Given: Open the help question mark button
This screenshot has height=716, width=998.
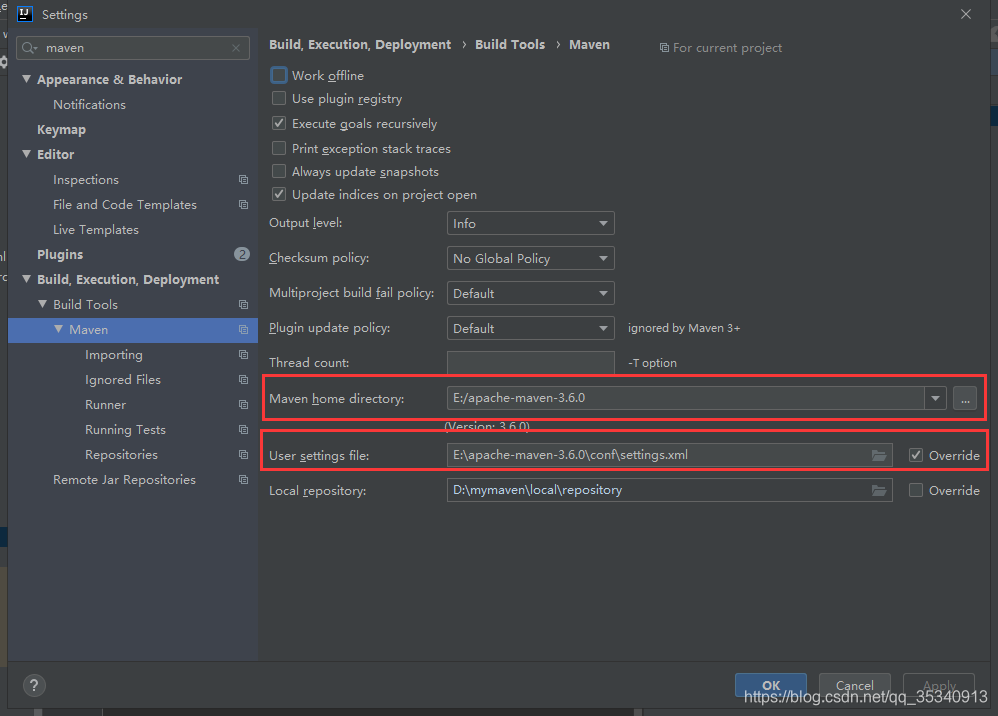Looking at the screenshot, I should tap(34, 685).
